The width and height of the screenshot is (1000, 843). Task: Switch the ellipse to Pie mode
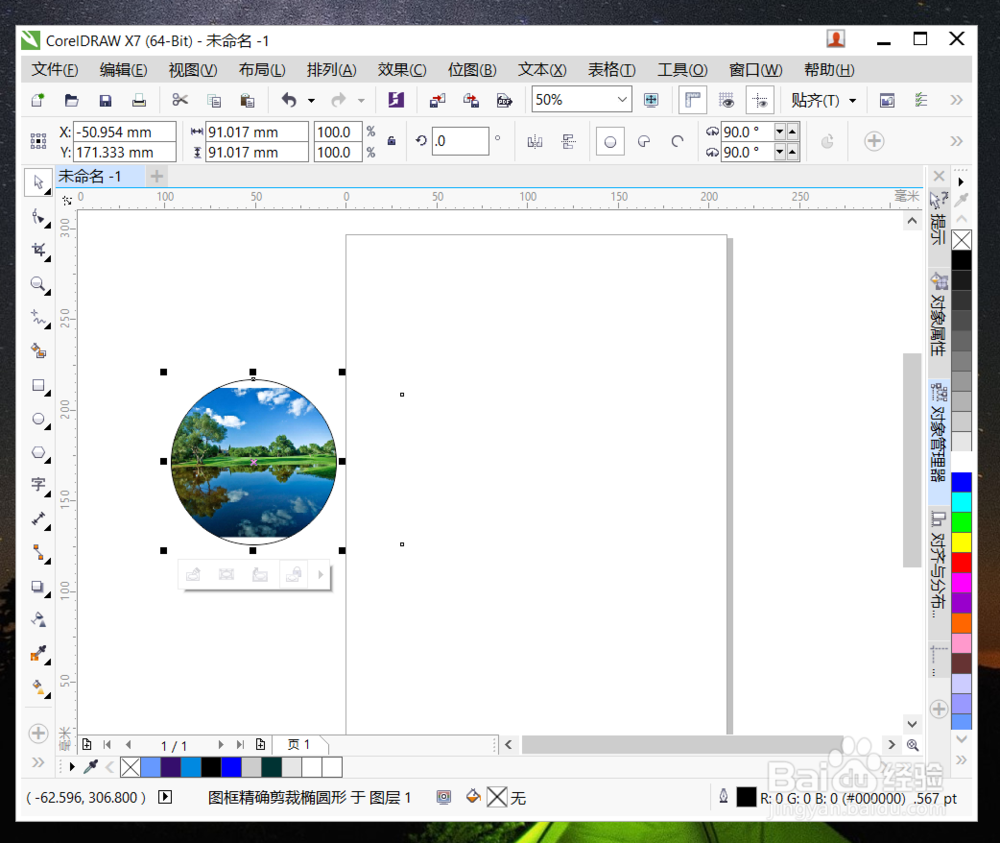click(x=645, y=141)
